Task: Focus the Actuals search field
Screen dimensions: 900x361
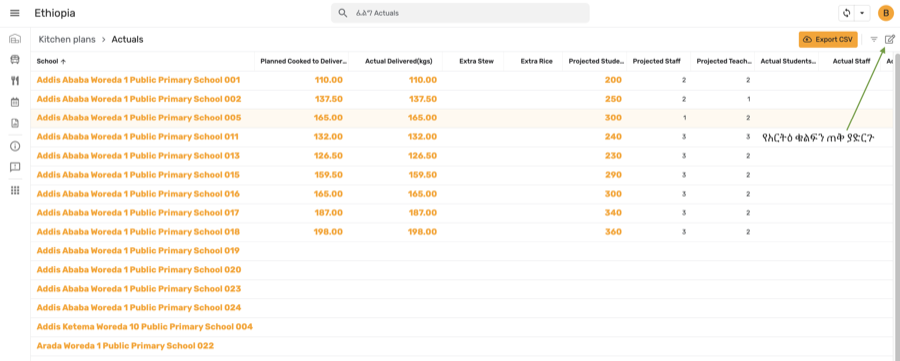Action: (x=460, y=13)
